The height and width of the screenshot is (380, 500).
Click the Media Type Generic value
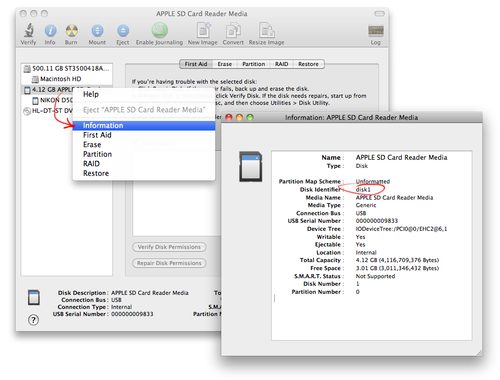point(366,205)
